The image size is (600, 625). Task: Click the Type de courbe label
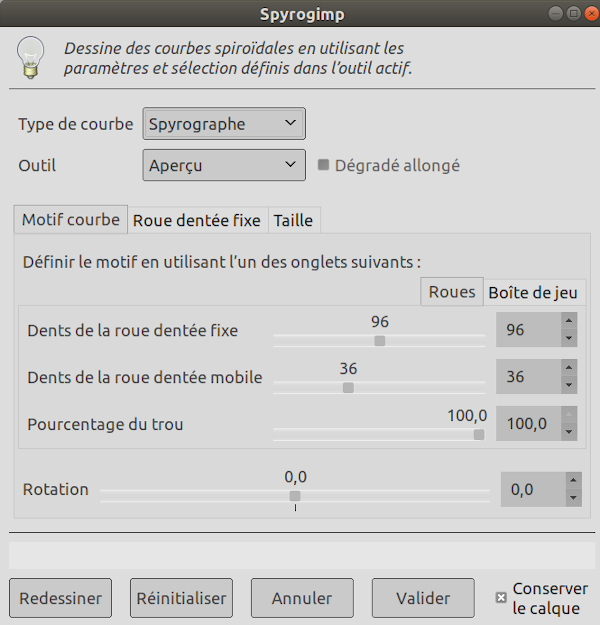[x=76, y=124]
